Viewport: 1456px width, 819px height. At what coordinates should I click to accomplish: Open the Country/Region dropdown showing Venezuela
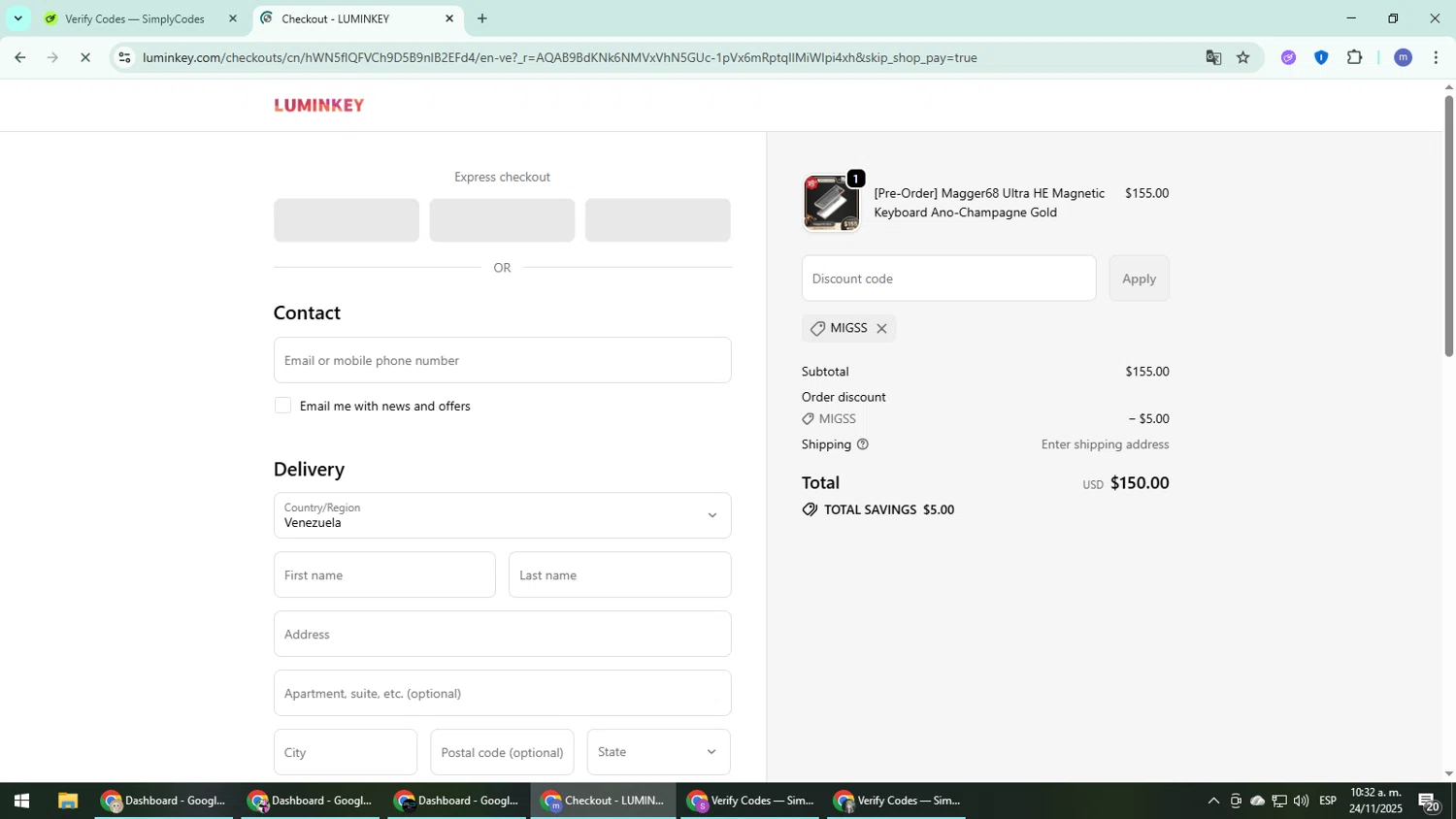pos(502,515)
